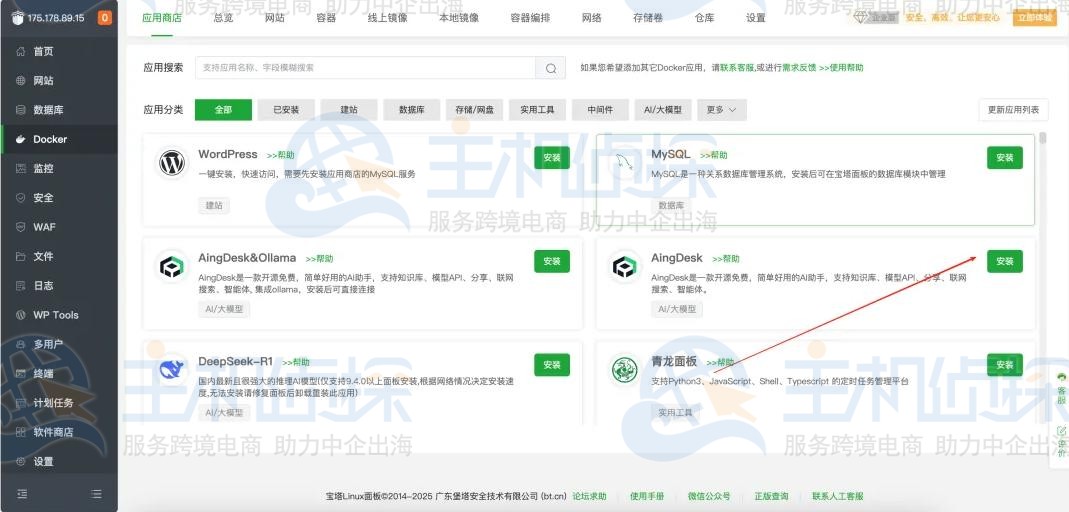Click the database icon beside sidebar 数据库
The height and width of the screenshot is (512, 1069).
(20, 110)
